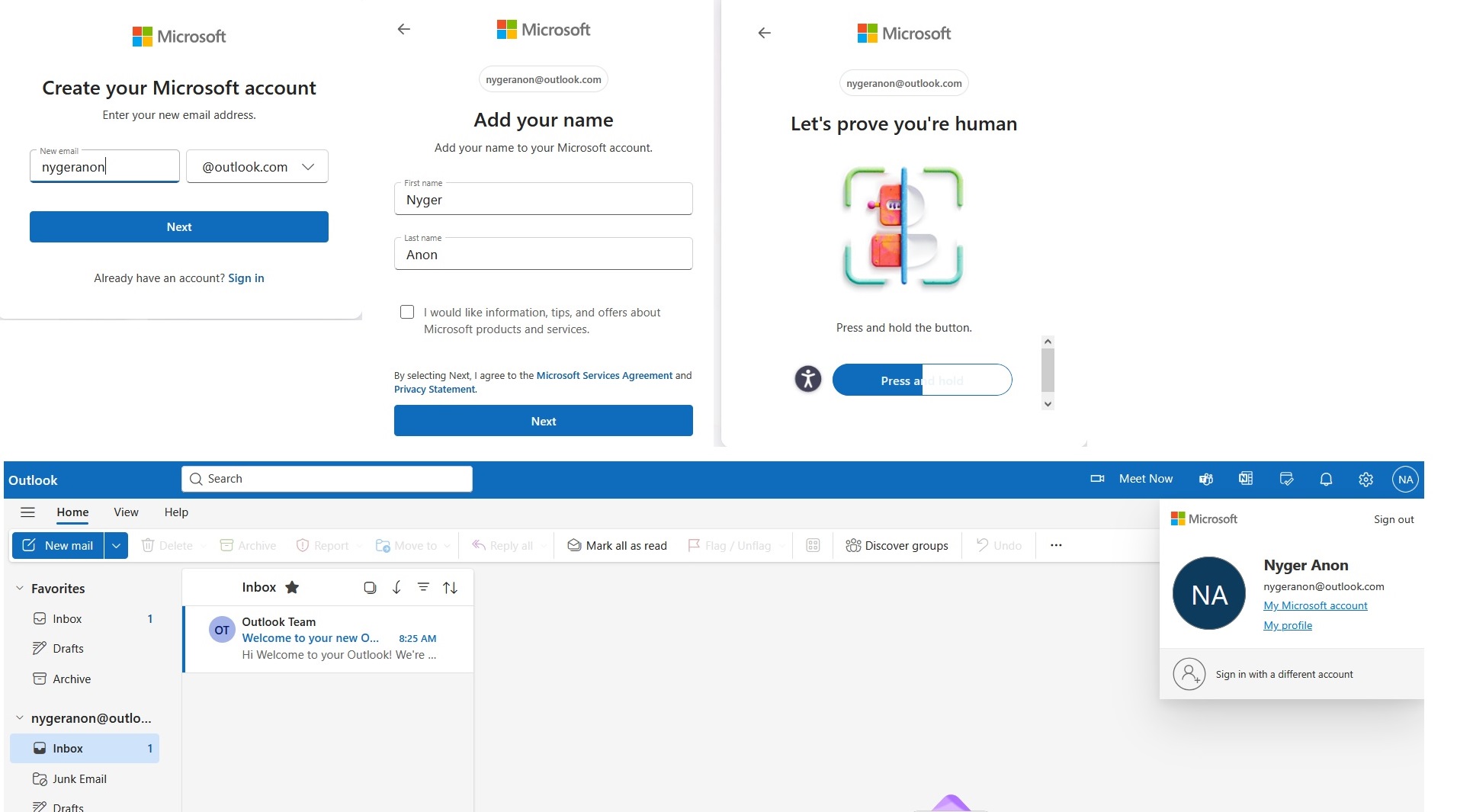Open the notifications bell
The image size is (1457, 812).
[x=1326, y=479]
